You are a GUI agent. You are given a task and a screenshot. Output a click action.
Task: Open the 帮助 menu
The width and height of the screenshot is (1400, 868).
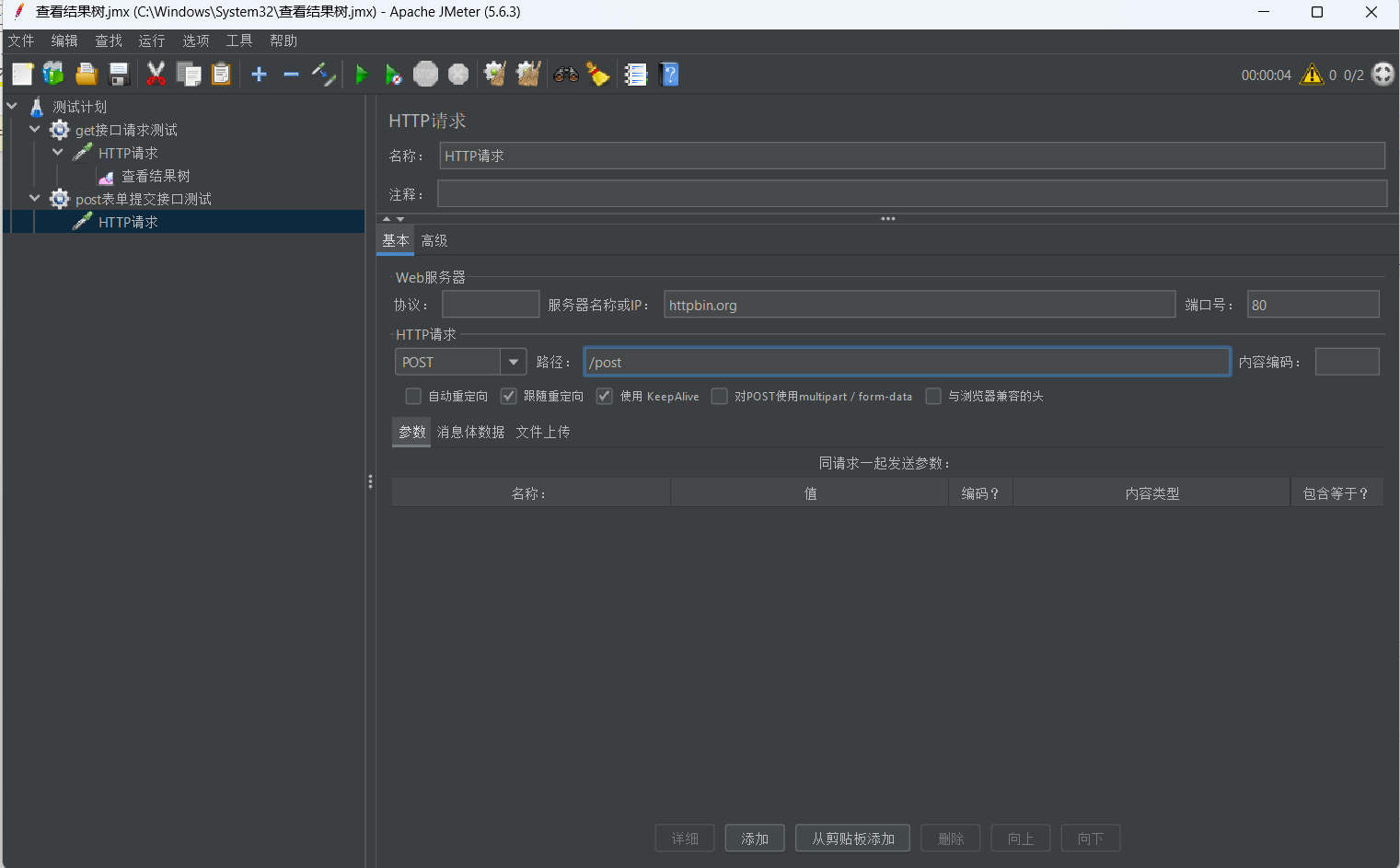(283, 41)
